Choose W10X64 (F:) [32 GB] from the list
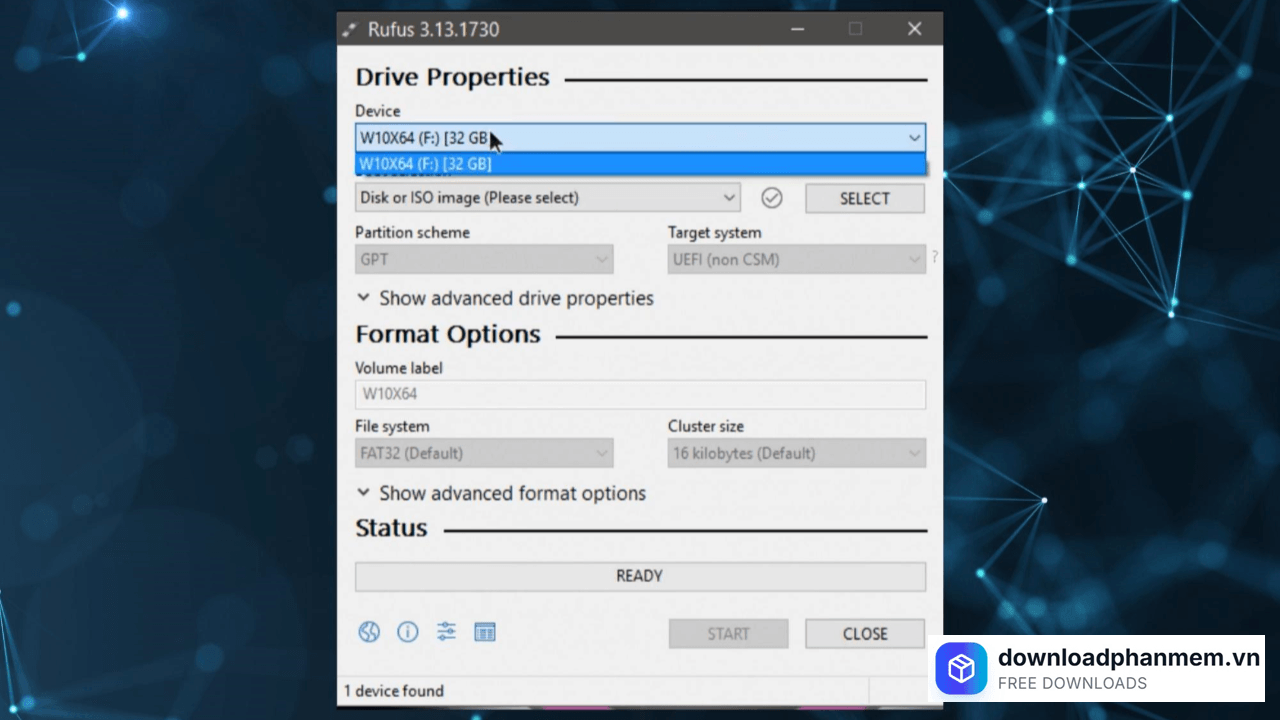This screenshot has height=720, width=1280. click(640, 164)
